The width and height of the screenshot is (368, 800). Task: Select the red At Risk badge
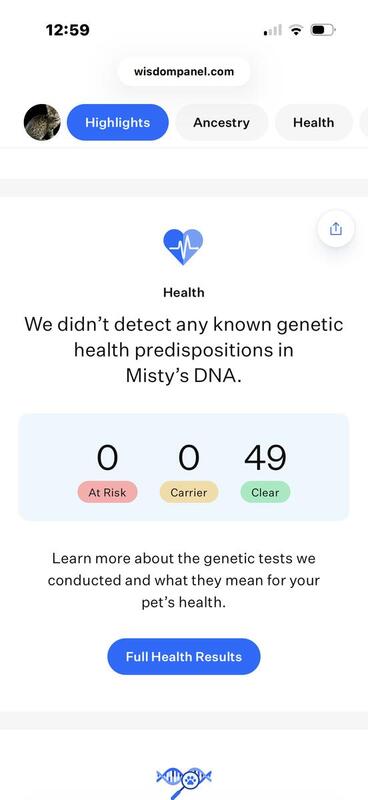107,492
